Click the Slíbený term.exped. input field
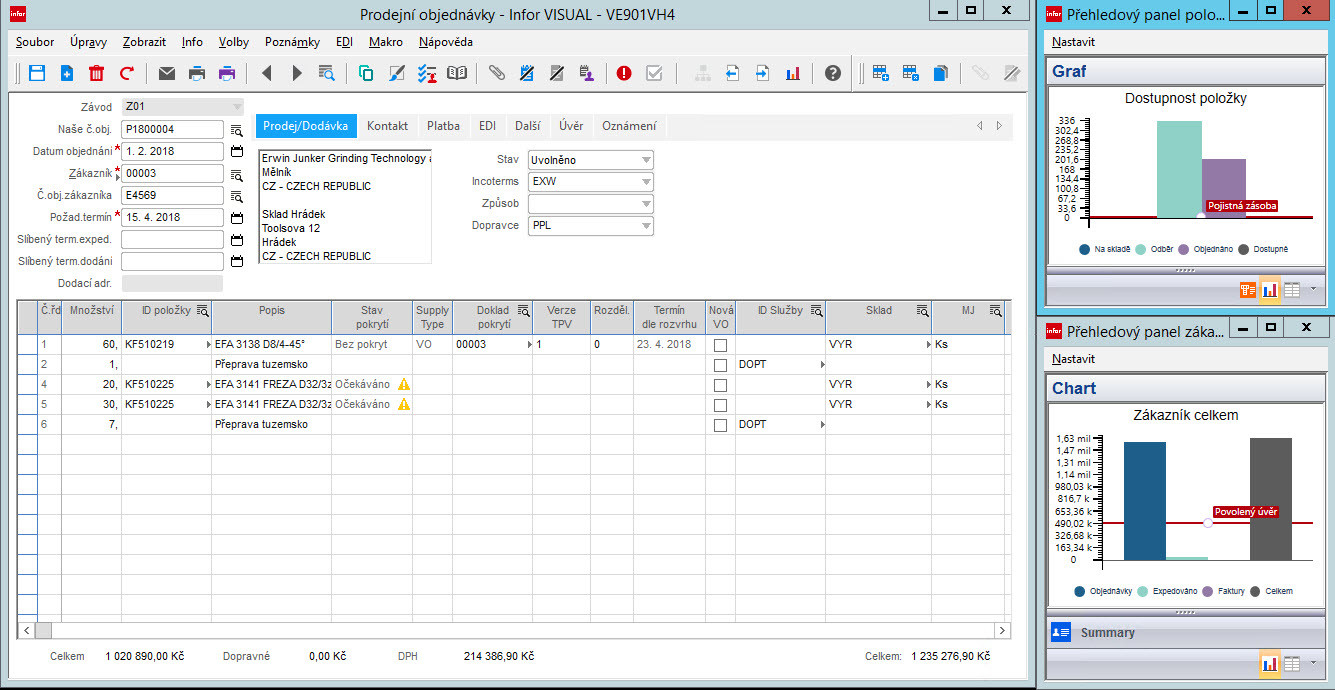 pos(172,239)
